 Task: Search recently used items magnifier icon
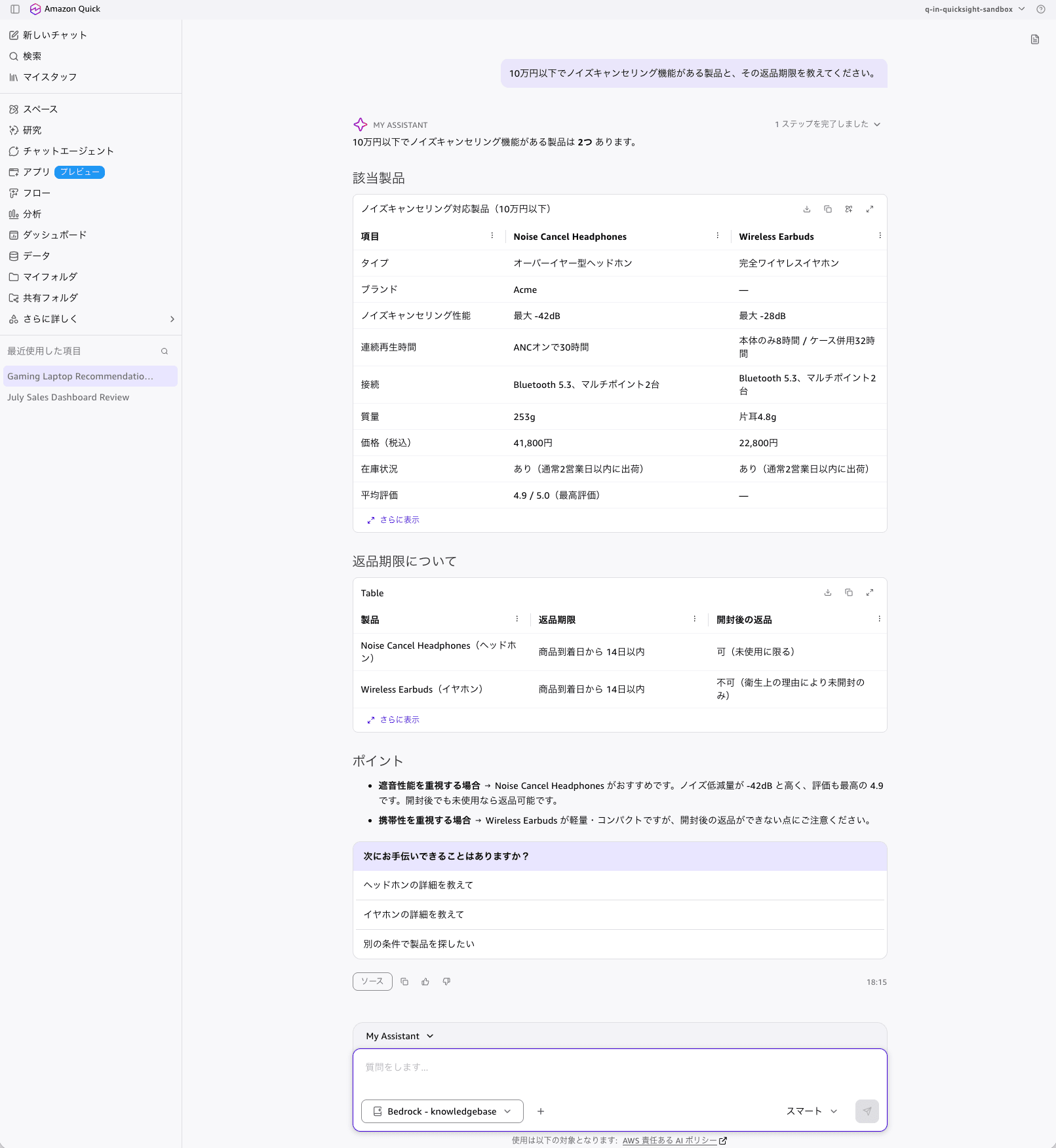[165, 351]
